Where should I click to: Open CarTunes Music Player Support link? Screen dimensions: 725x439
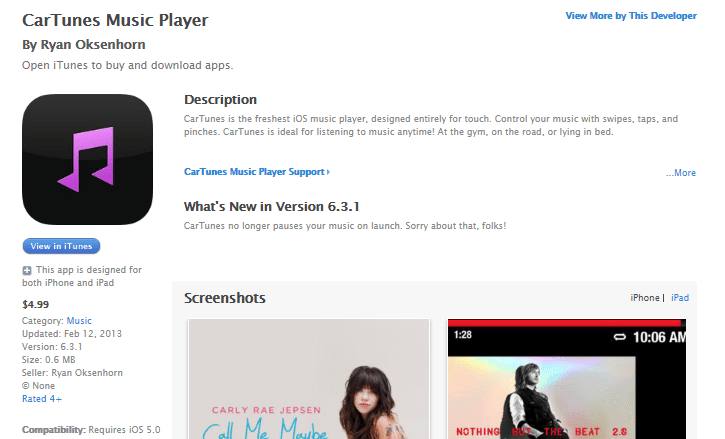pos(254,172)
